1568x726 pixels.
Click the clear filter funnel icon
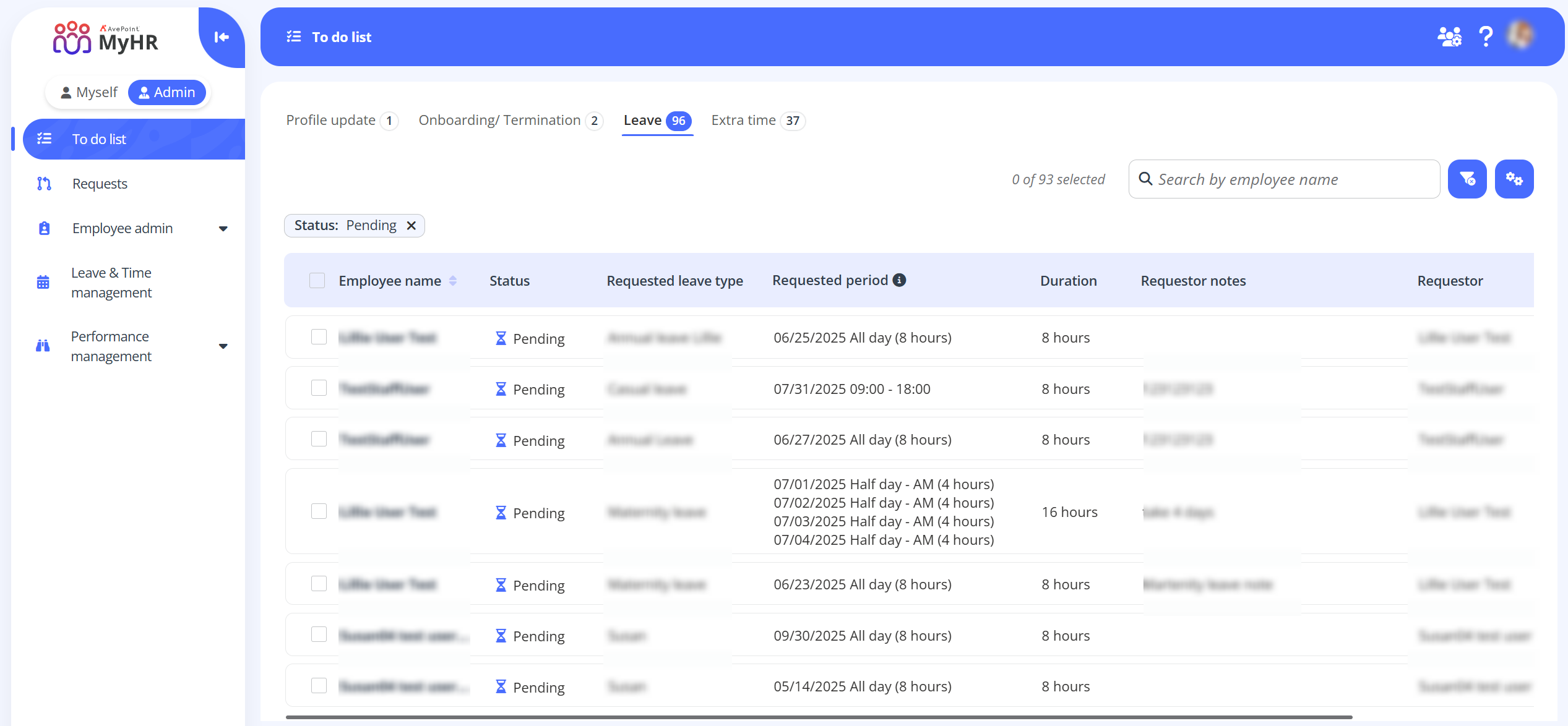pyautogui.click(x=1467, y=179)
